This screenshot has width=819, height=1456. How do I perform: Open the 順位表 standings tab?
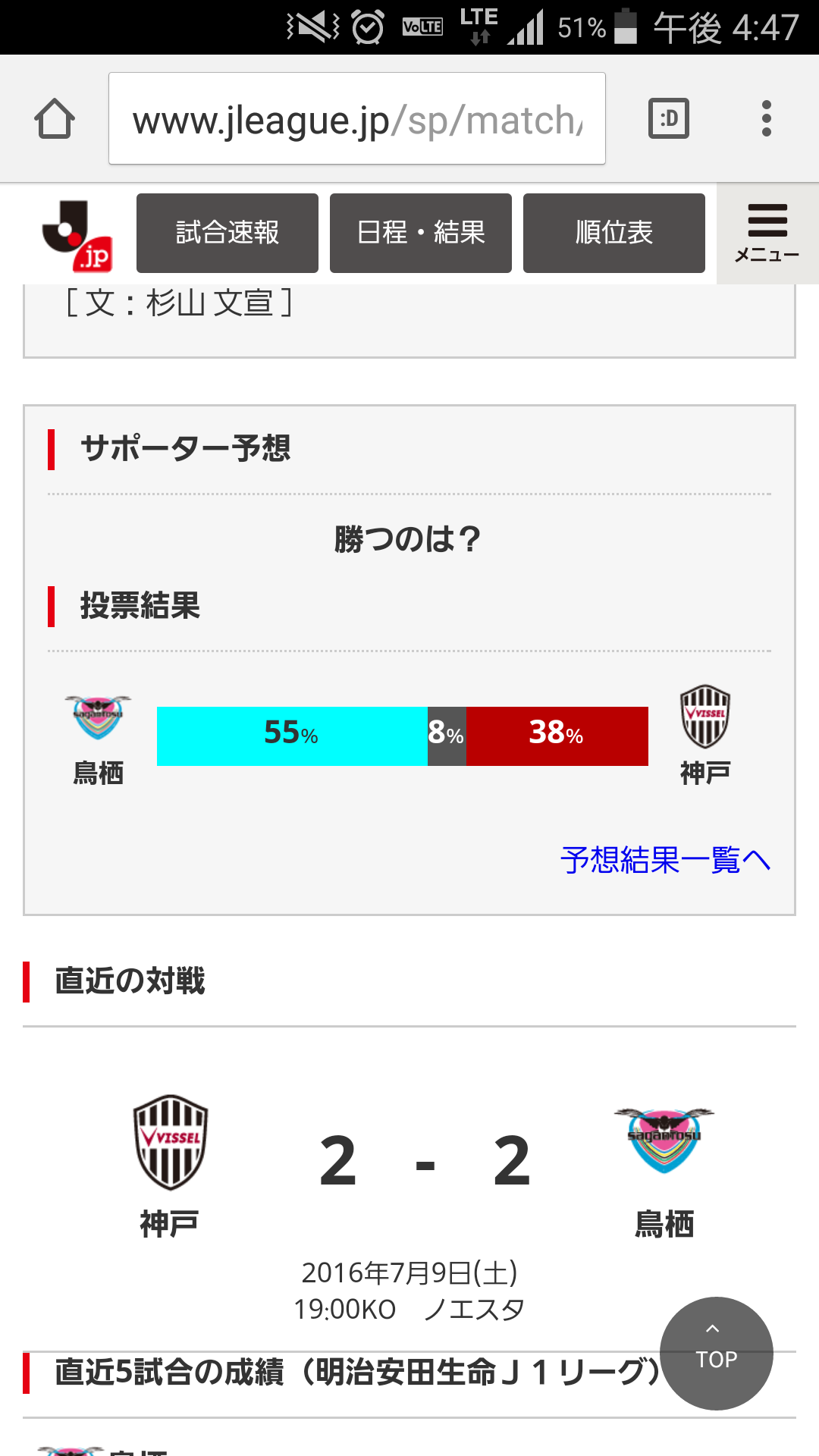pyautogui.click(x=614, y=233)
